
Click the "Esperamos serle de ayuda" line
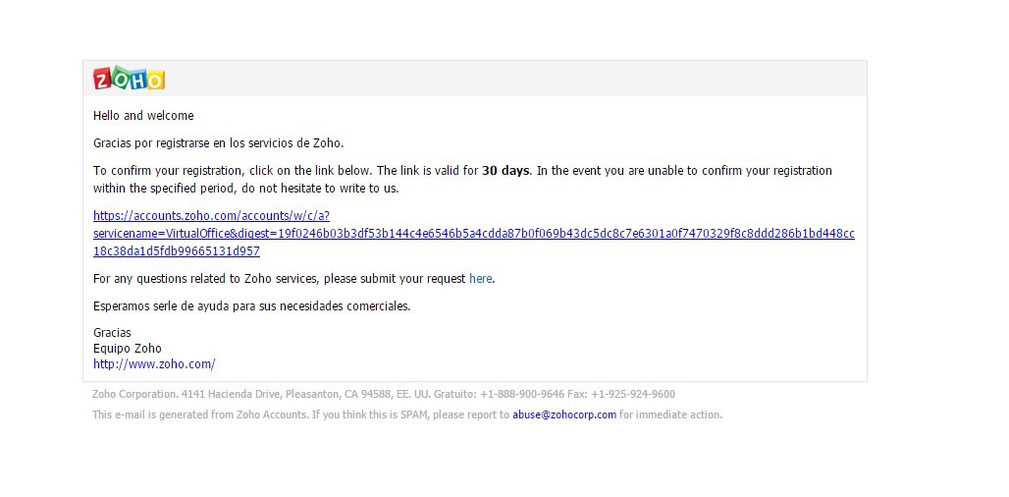(x=252, y=306)
